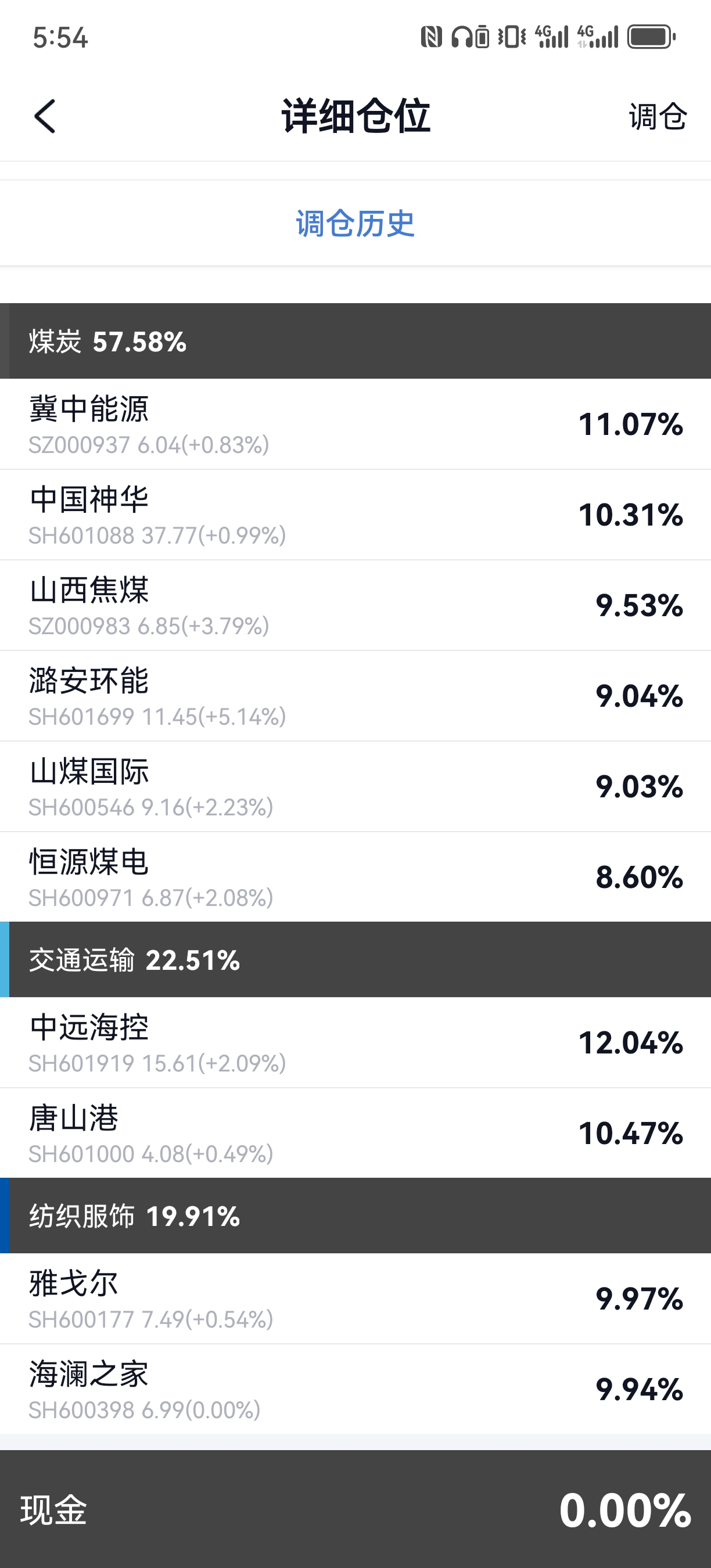Screen dimensions: 711x1568
Task: Collapse the 煤炭 57.58% sector header
Action: pyautogui.click(x=355, y=341)
